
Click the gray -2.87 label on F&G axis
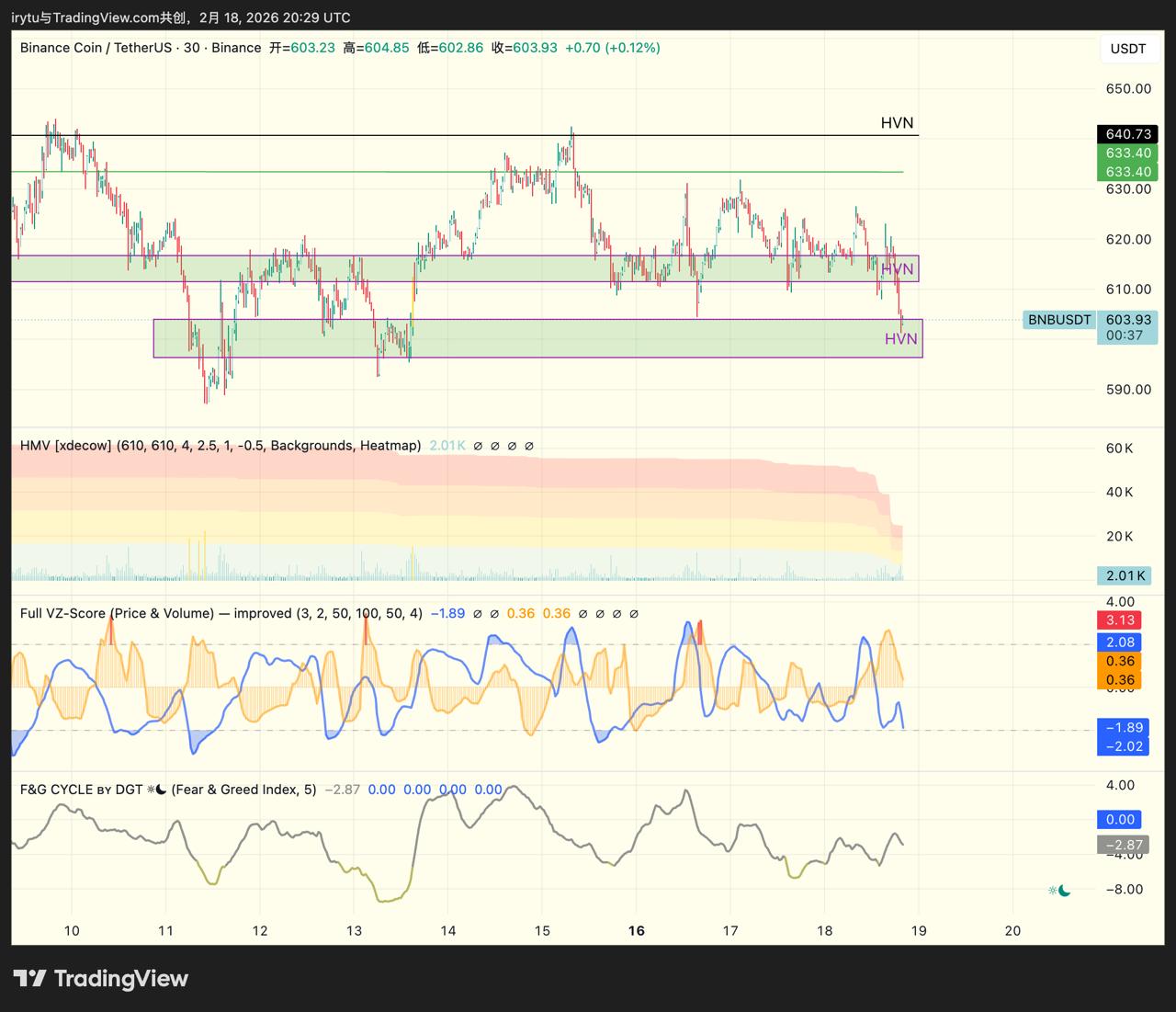[1123, 845]
